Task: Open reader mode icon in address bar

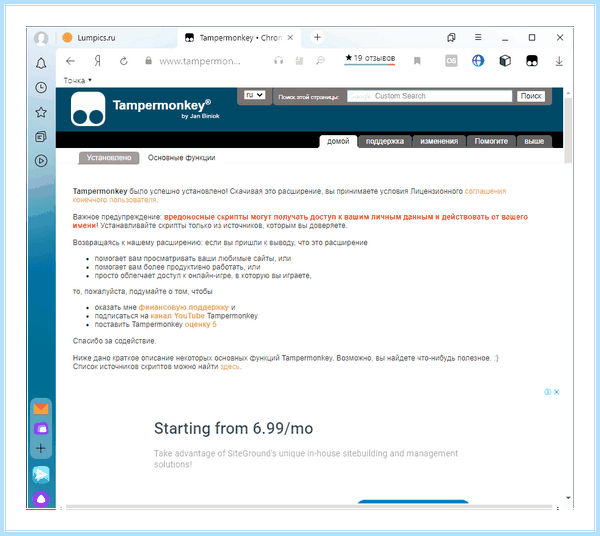Action: (x=299, y=60)
